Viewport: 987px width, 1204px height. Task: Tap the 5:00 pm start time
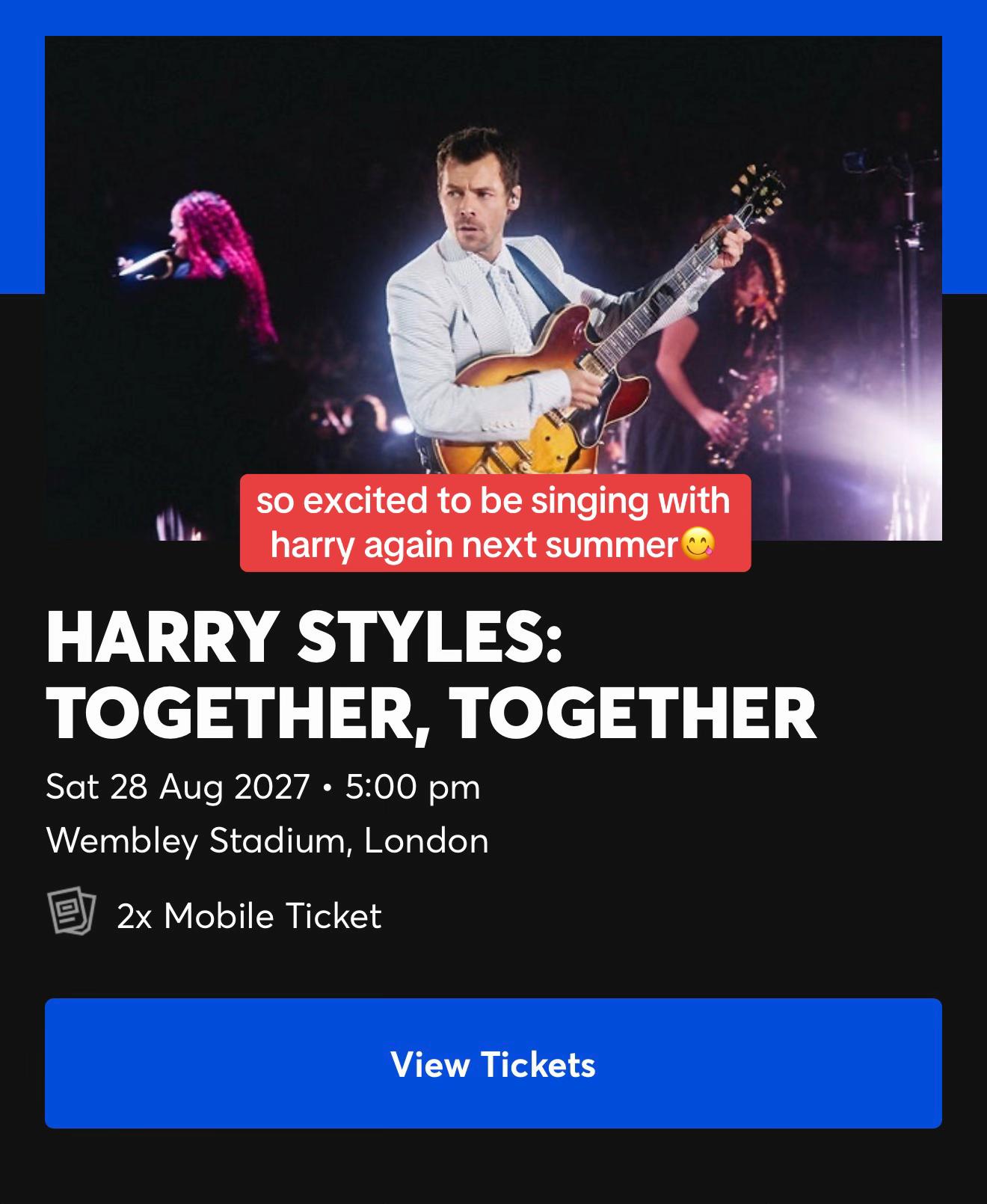coord(413,787)
